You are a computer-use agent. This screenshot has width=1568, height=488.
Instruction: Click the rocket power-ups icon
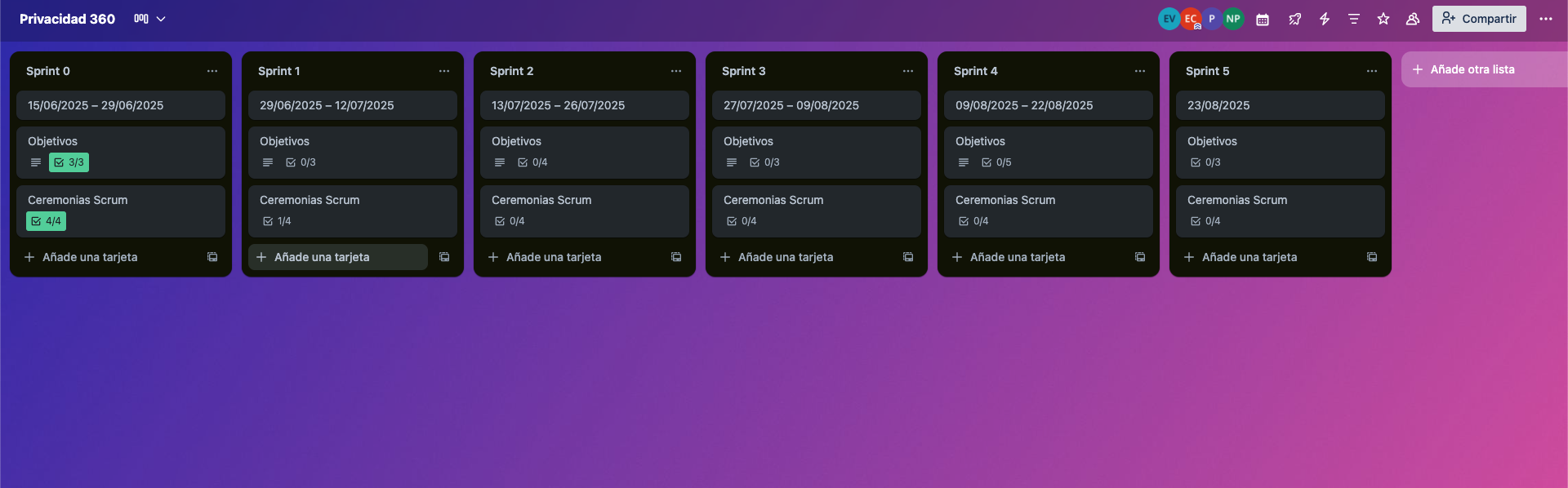[1295, 19]
